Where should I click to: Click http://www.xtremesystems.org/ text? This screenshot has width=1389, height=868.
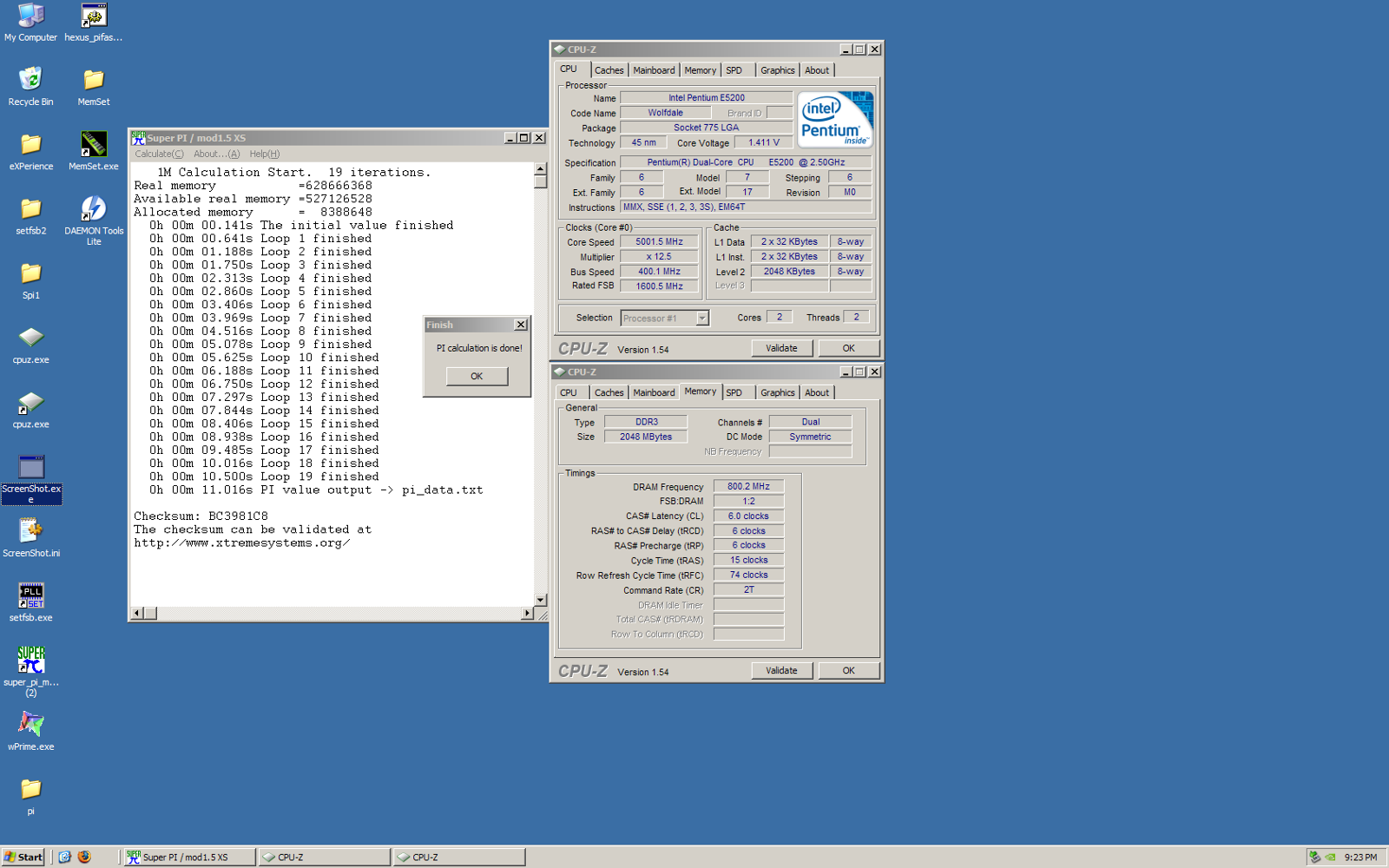(241, 543)
